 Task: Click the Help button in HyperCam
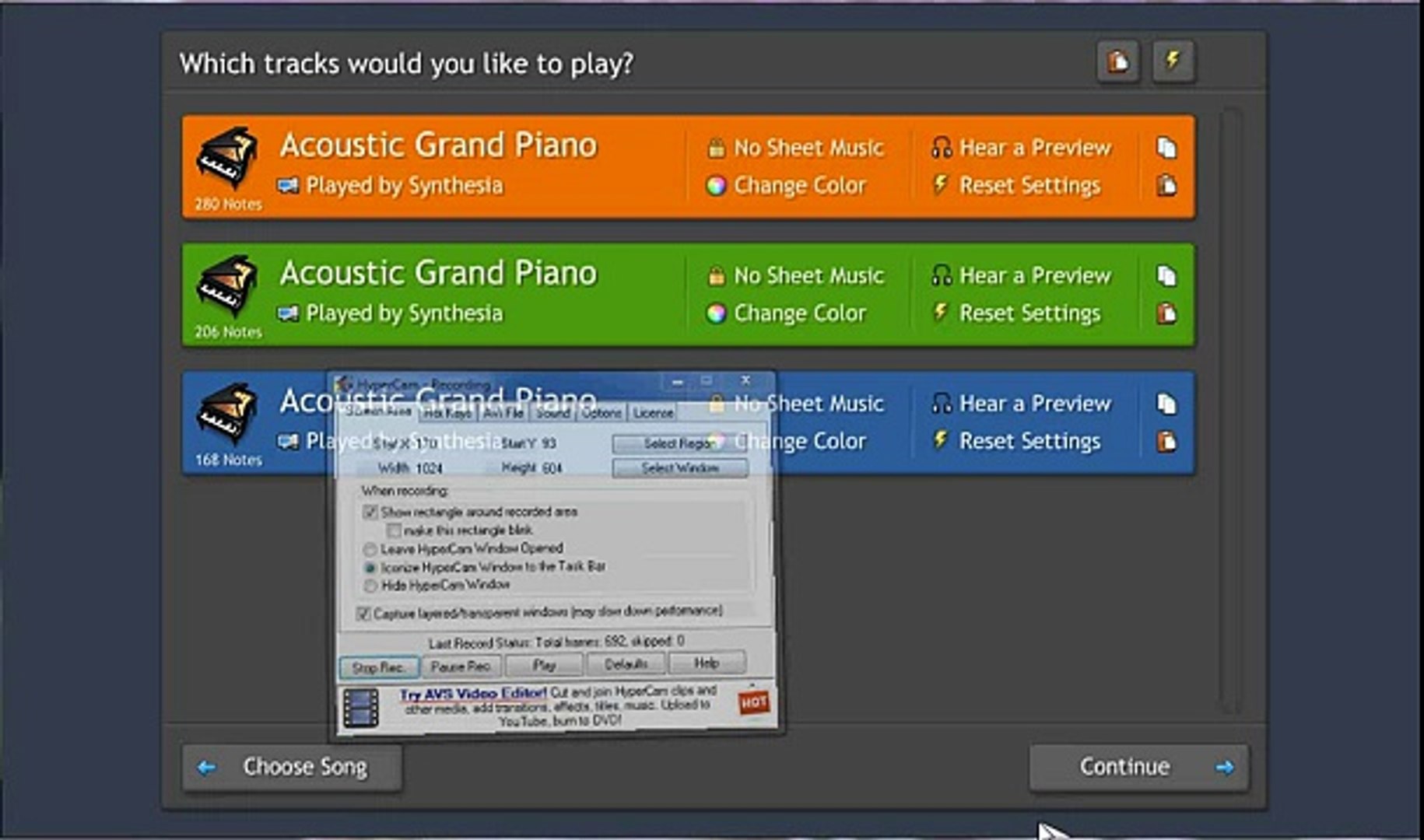coord(707,663)
